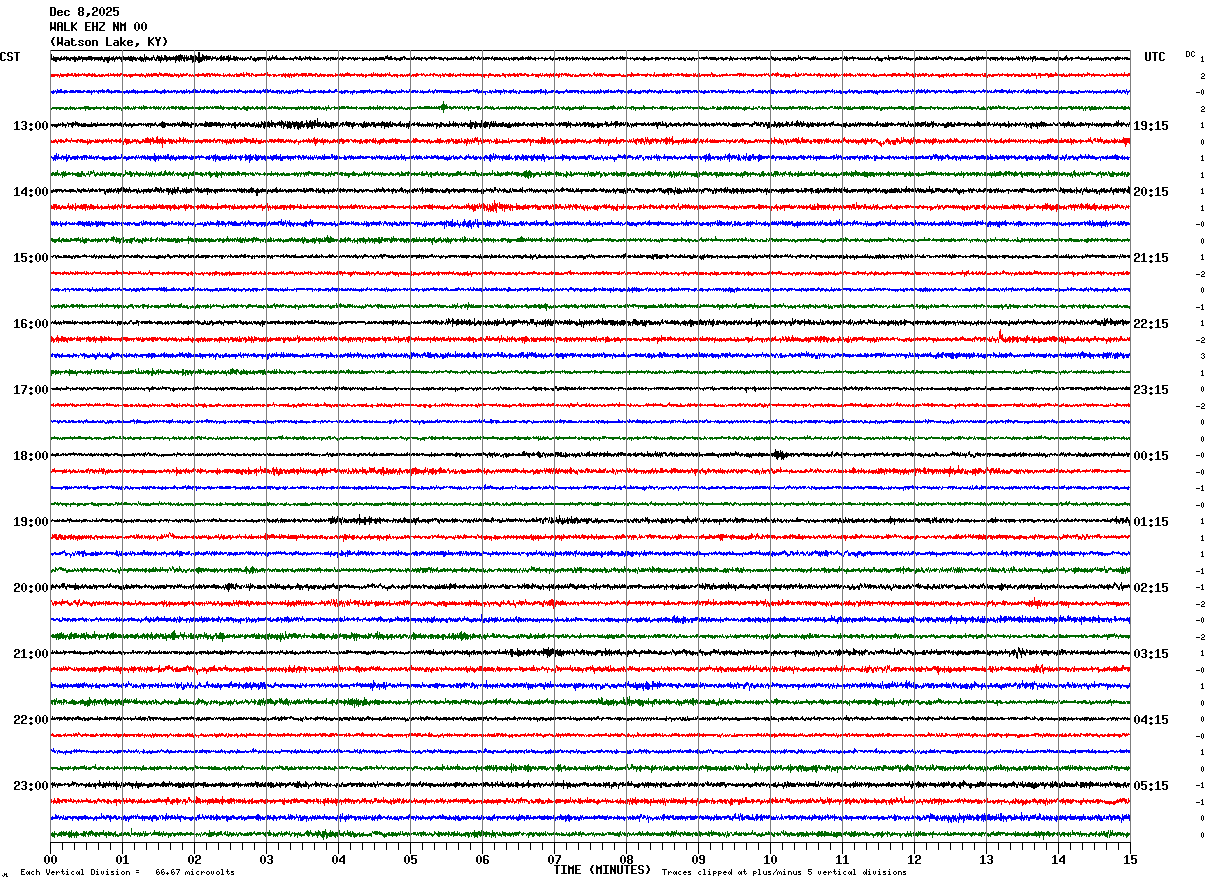Image resolution: width=1210 pixels, height=886 pixels.
Task: Select the station code "WALK EHZ NM 00"
Action: (x=98, y=27)
